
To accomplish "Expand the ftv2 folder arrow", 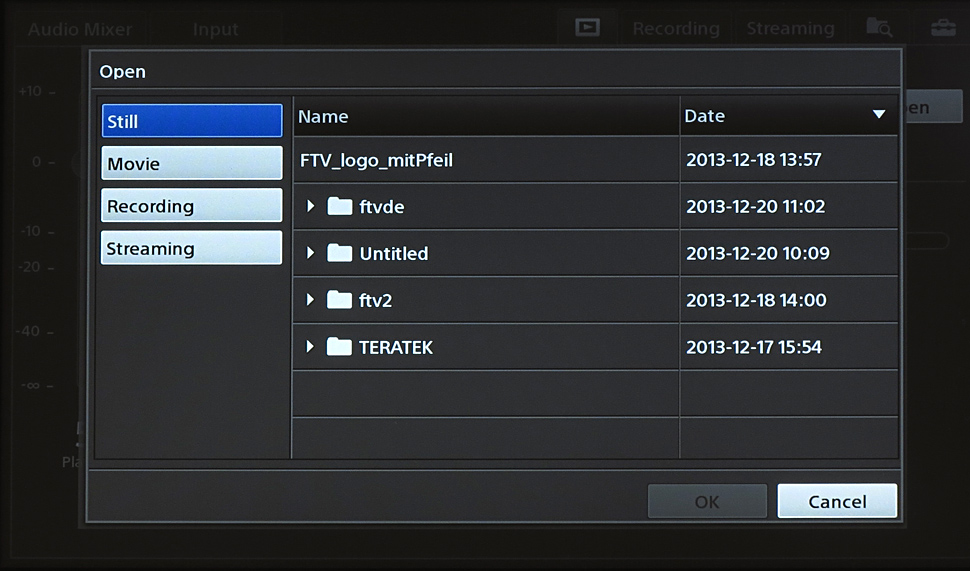I will point(310,300).
